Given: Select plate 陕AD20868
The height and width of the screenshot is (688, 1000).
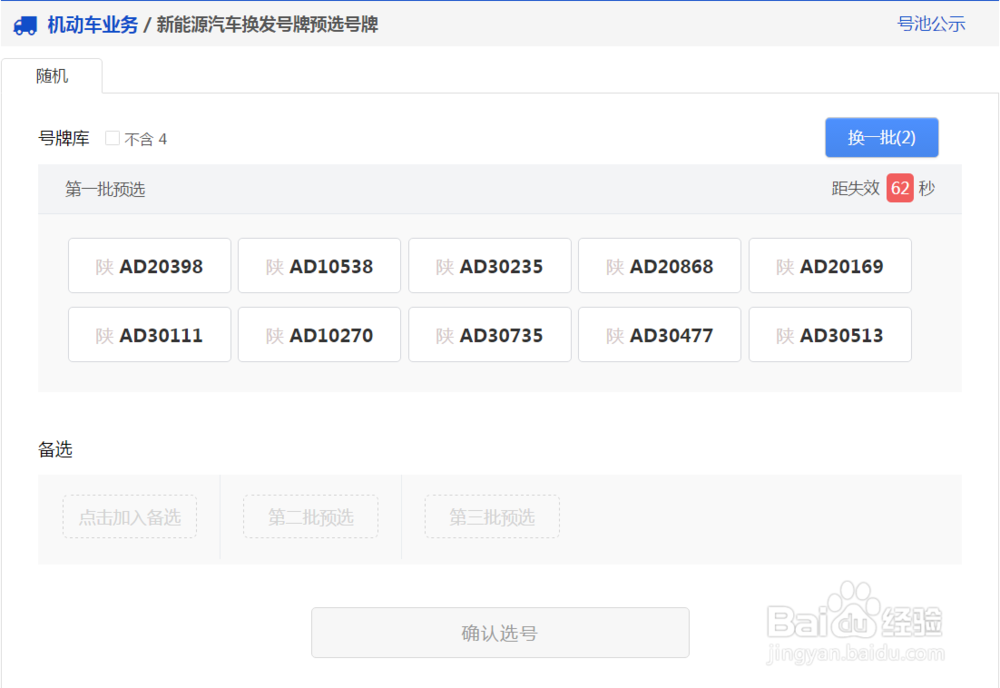Looking at the screenshot, I should (659, 265).
